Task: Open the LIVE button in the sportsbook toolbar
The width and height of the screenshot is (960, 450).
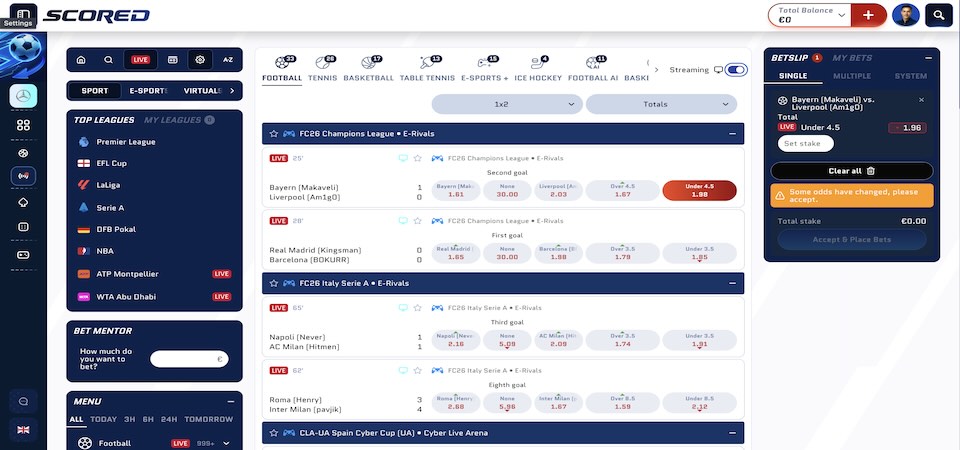Action: [x=140, y=60]
